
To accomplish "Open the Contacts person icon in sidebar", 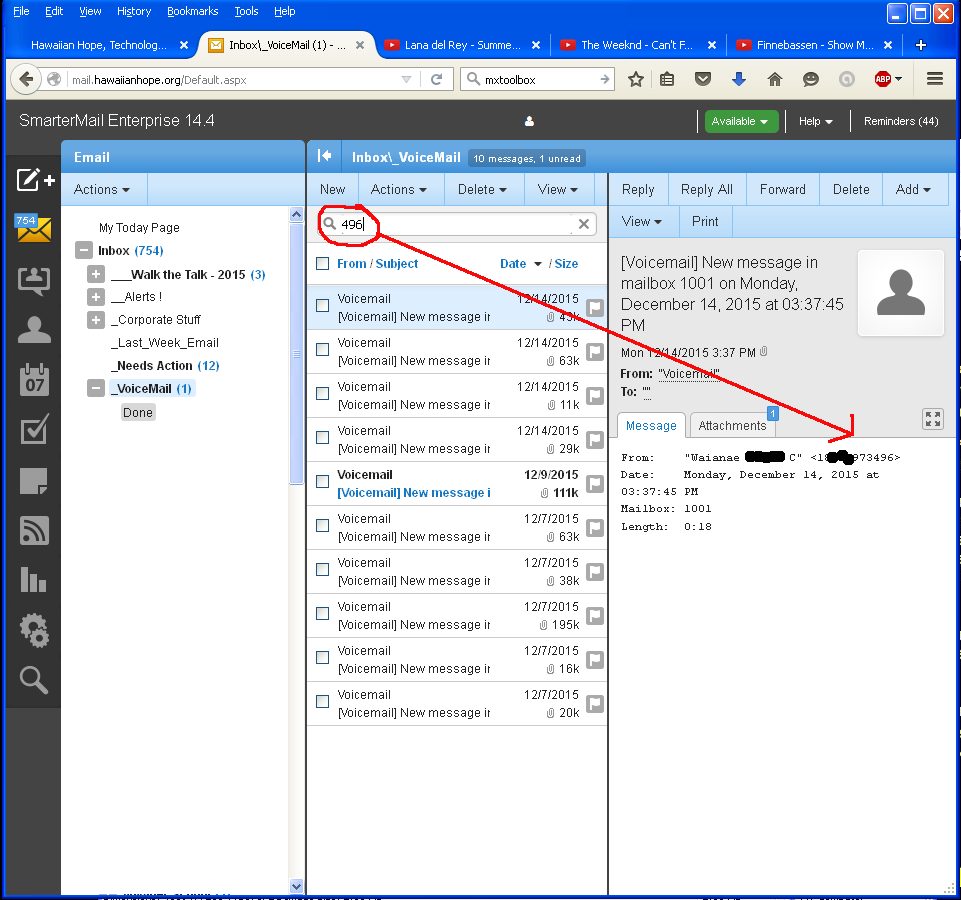I will pyautogui.click(x=34, y=330).
